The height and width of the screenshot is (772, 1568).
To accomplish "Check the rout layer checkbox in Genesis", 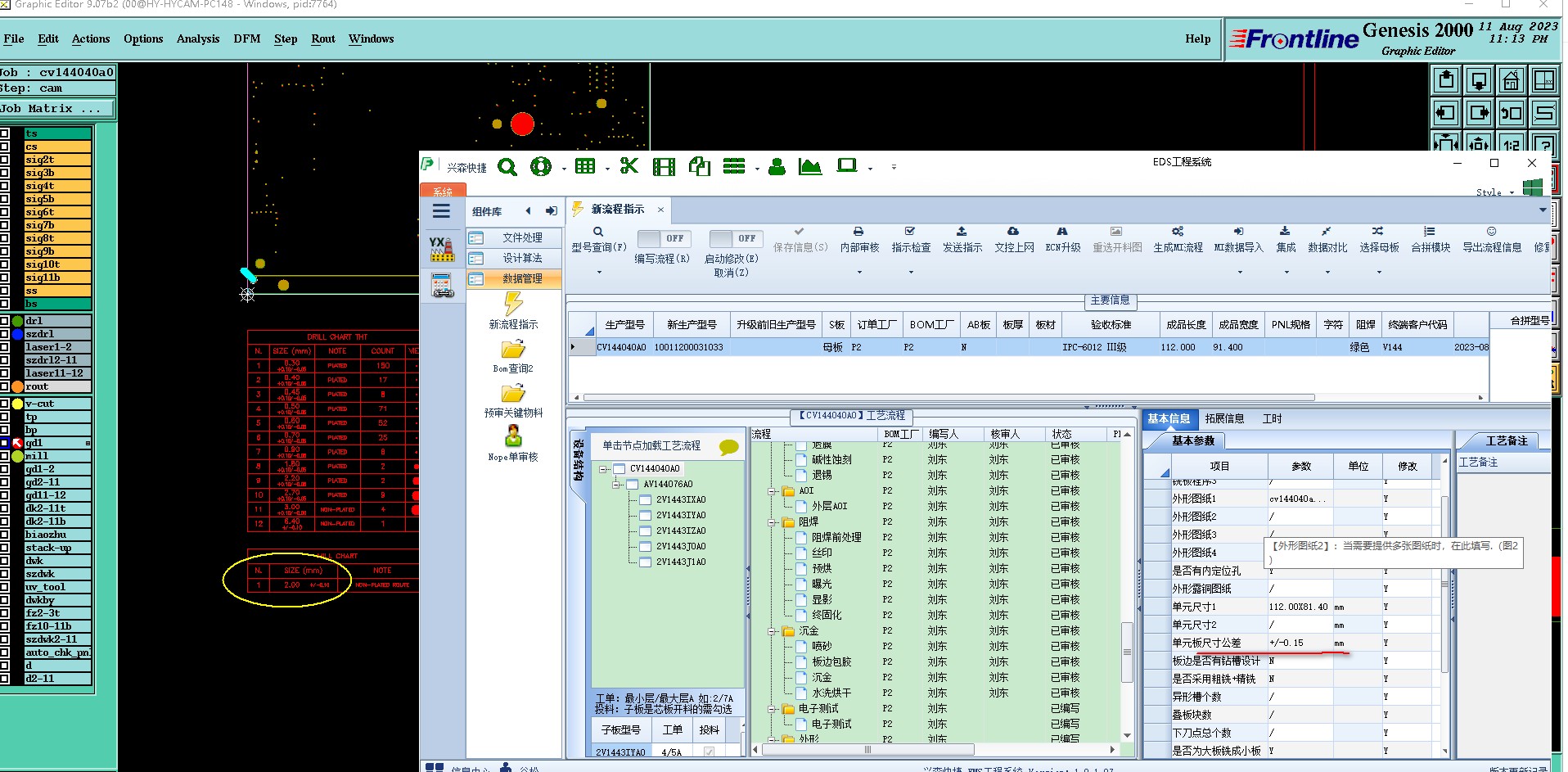I will pos(5,386).
